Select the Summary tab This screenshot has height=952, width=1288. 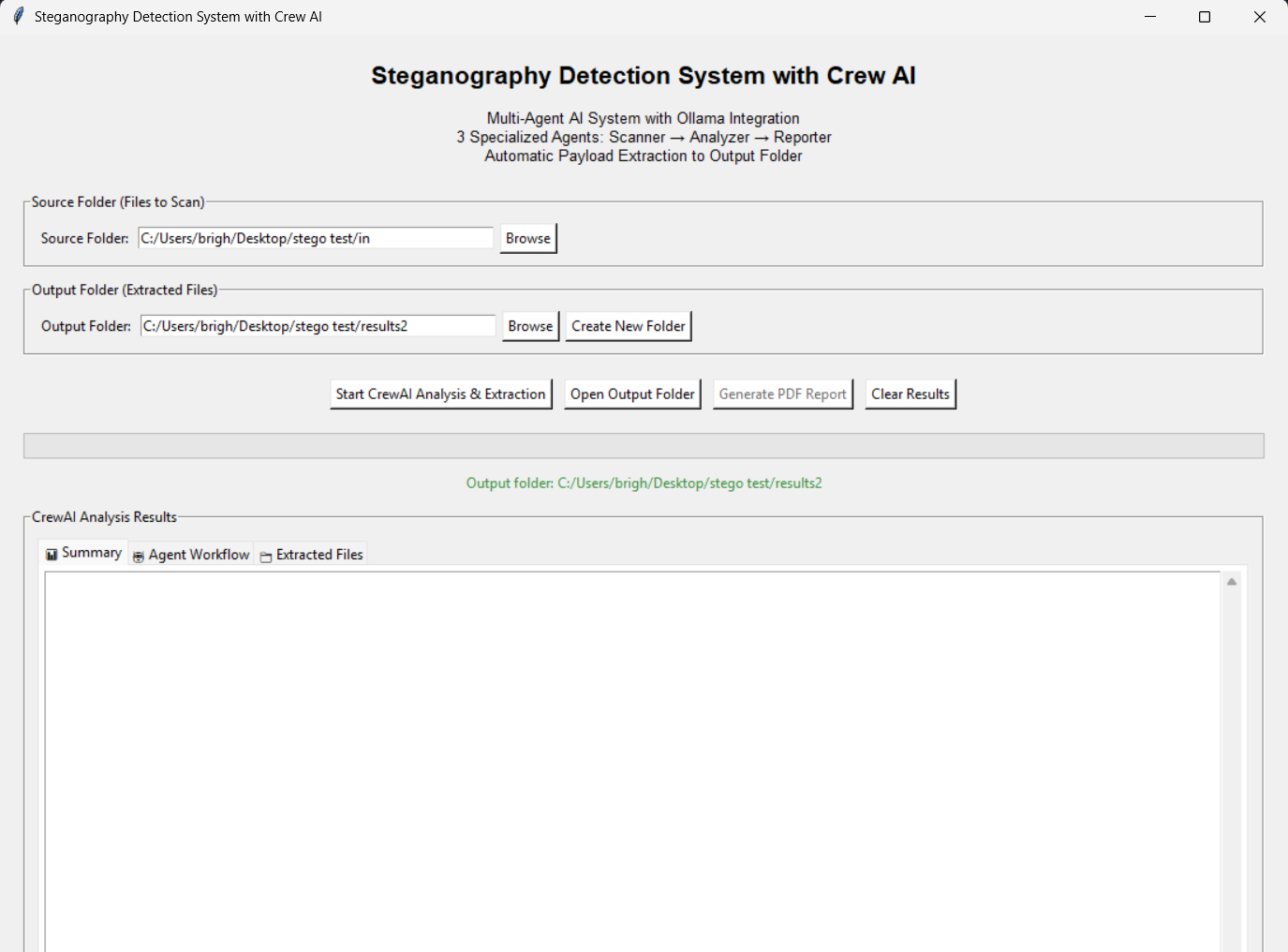pyautogui.click(x=84, y=553)
